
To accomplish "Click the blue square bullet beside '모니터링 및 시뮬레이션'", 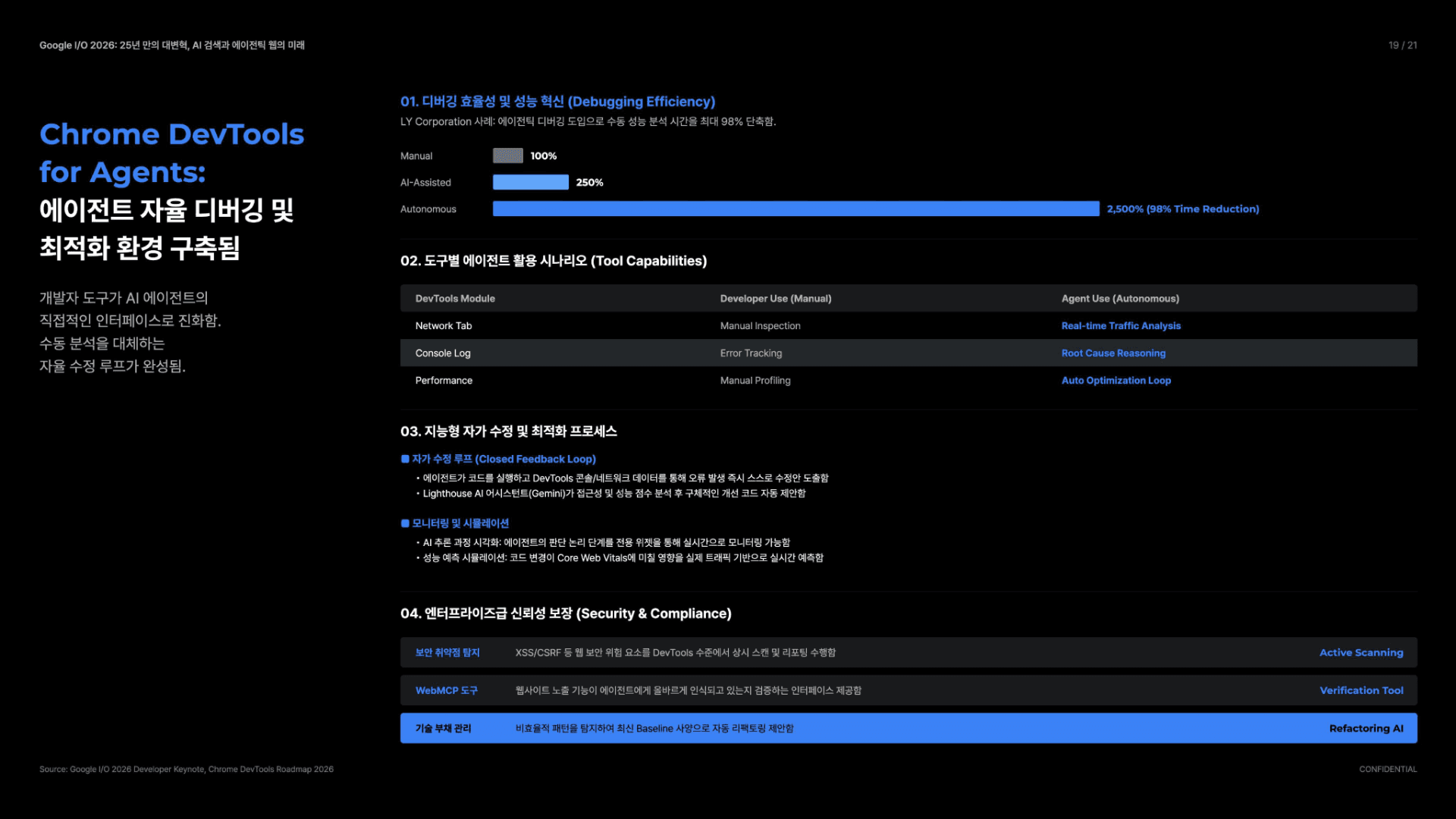I will [405, 523].
